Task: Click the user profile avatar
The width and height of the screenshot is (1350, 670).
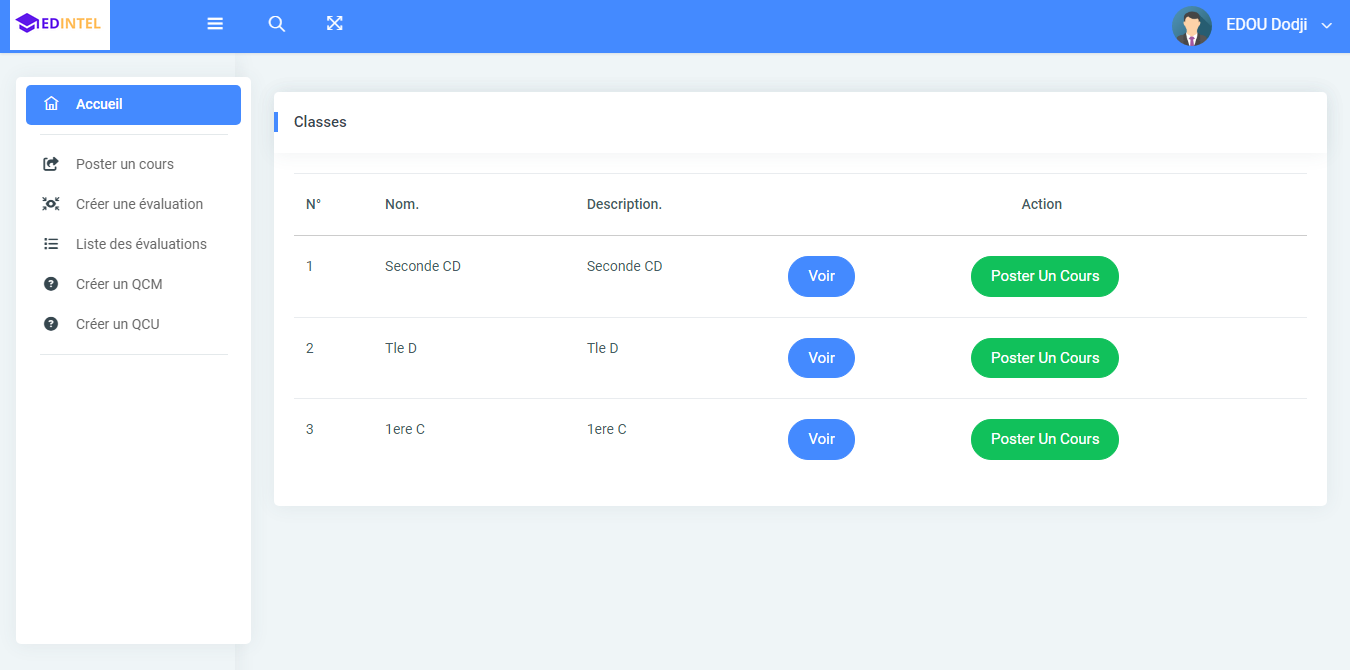Action: click(1191, 26)
